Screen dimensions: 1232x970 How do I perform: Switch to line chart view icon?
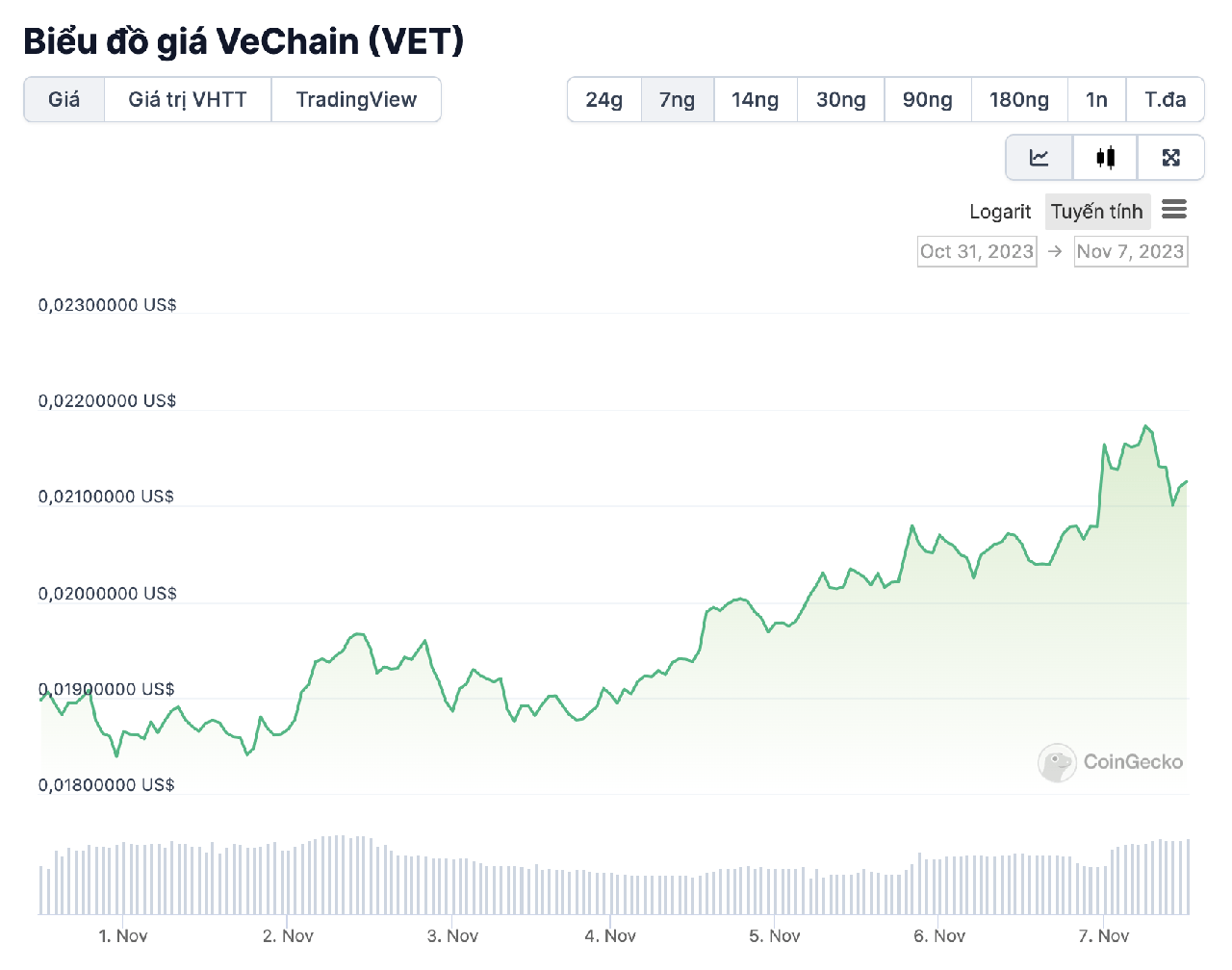tap(1039, 158)
